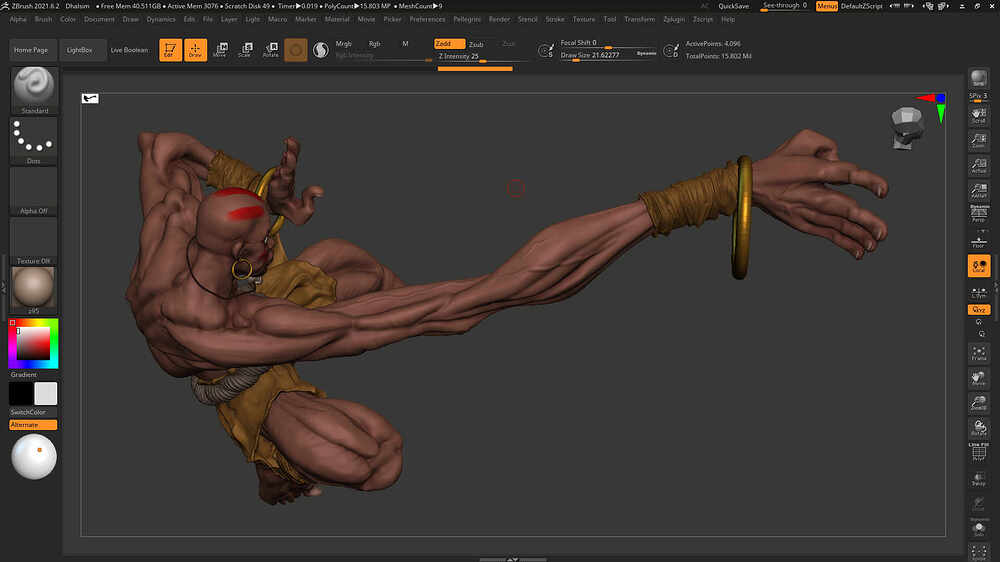Open the Layer menu
Viewport: 1000px width, 562px height.
pos(229,19)
